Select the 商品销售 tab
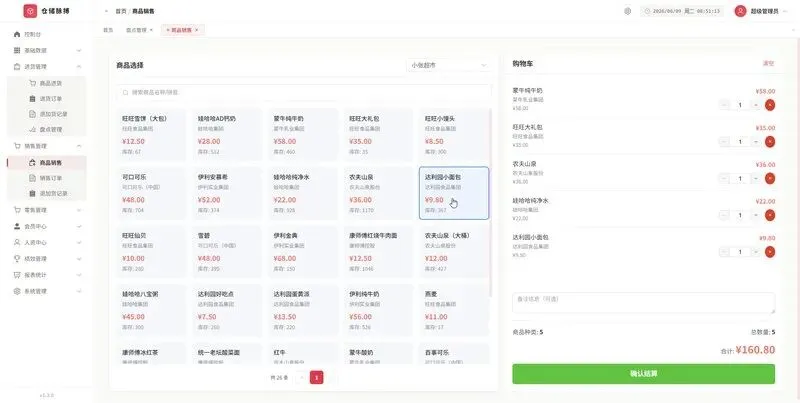This screenshot has width=800, height=403. click(x=182, y=30)
